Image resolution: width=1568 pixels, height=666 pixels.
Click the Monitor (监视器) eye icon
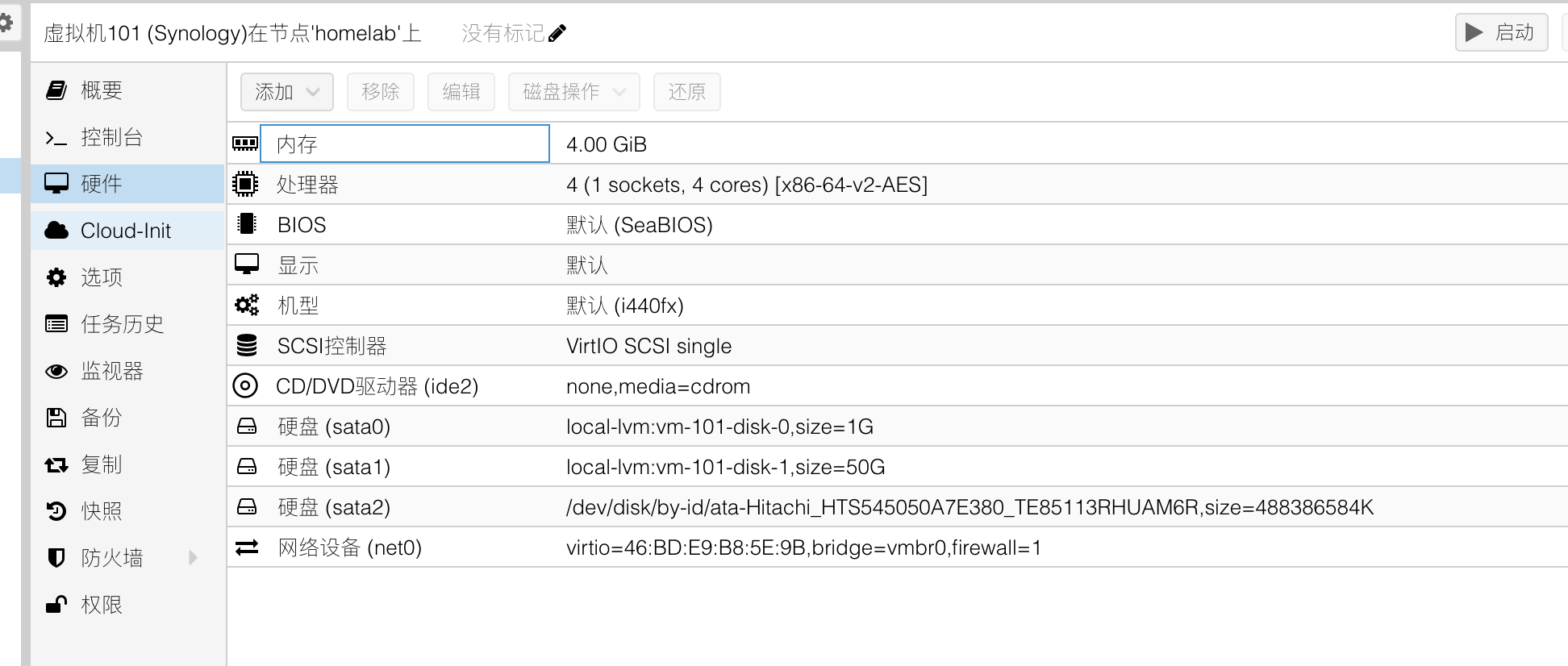coord(56,371)
